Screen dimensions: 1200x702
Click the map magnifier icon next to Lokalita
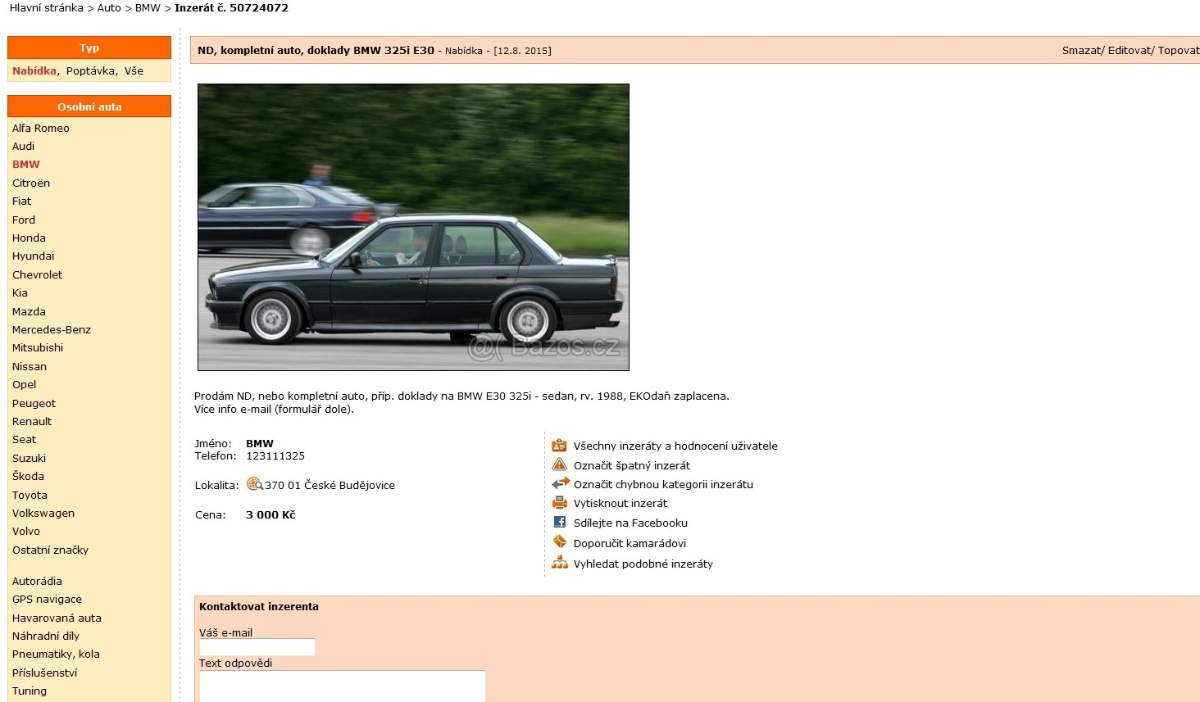click(254, 485)
